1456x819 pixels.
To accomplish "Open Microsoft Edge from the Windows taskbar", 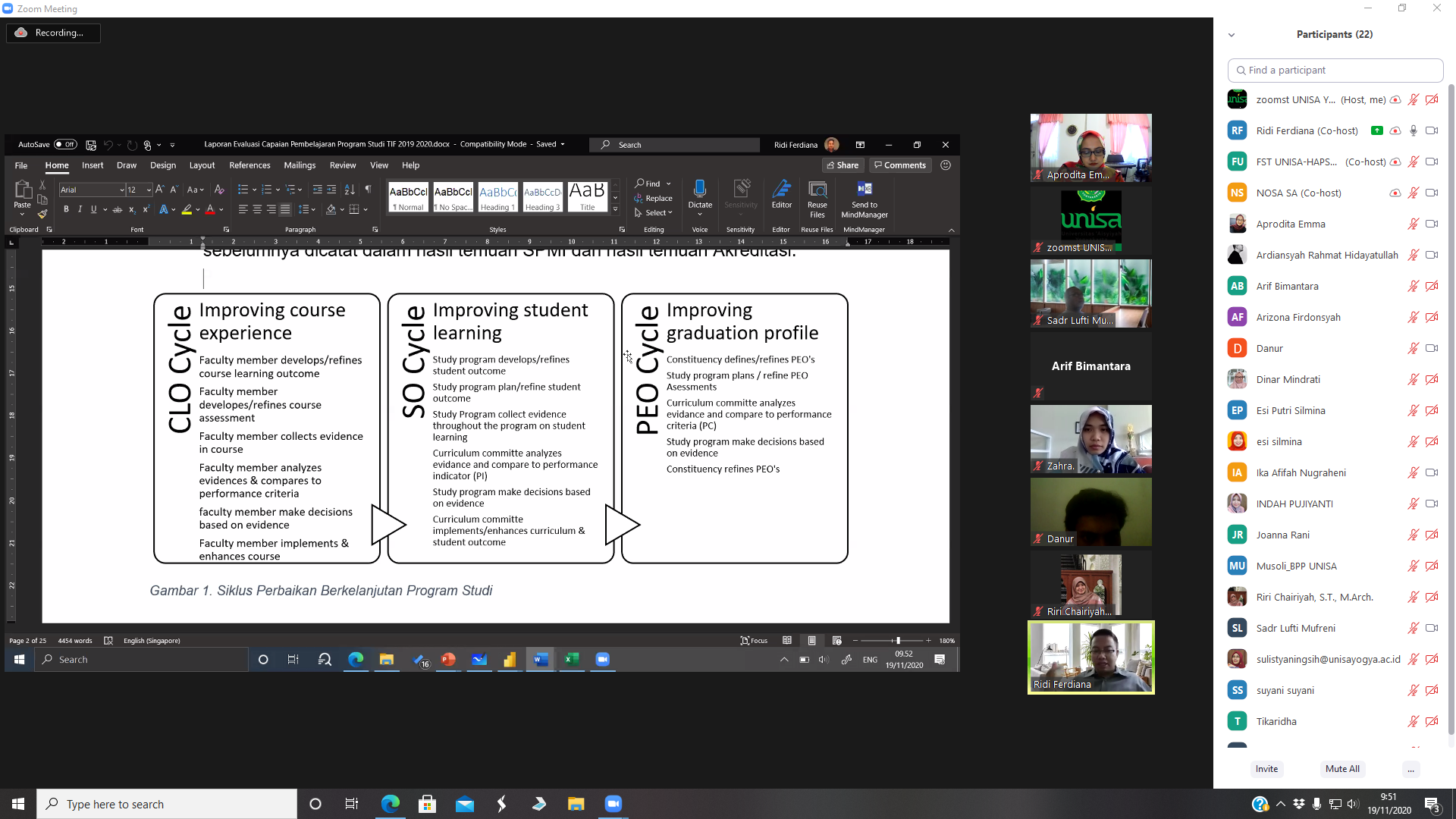I will click(390, 804).
